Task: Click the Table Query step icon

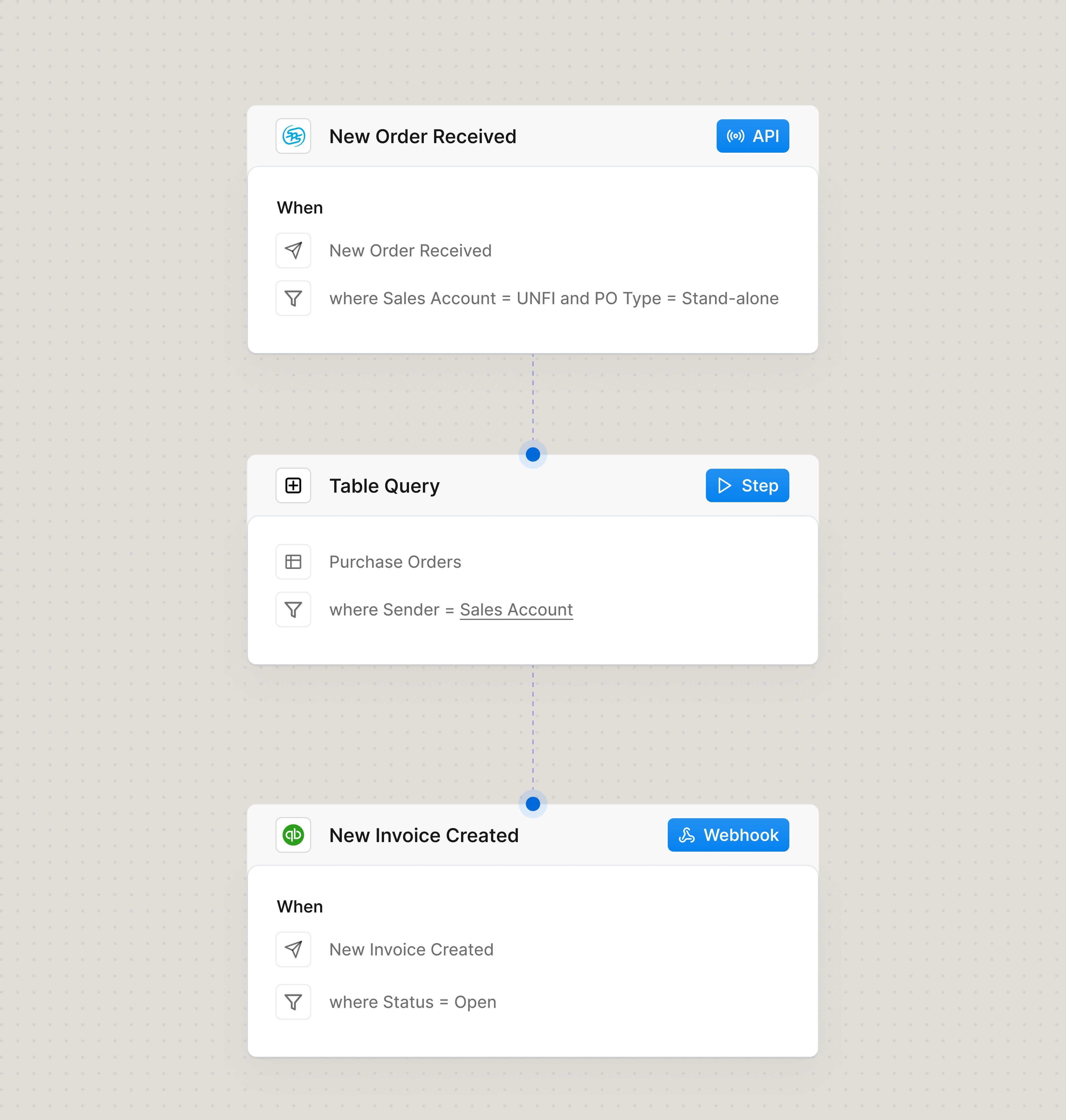Action: 293,485
